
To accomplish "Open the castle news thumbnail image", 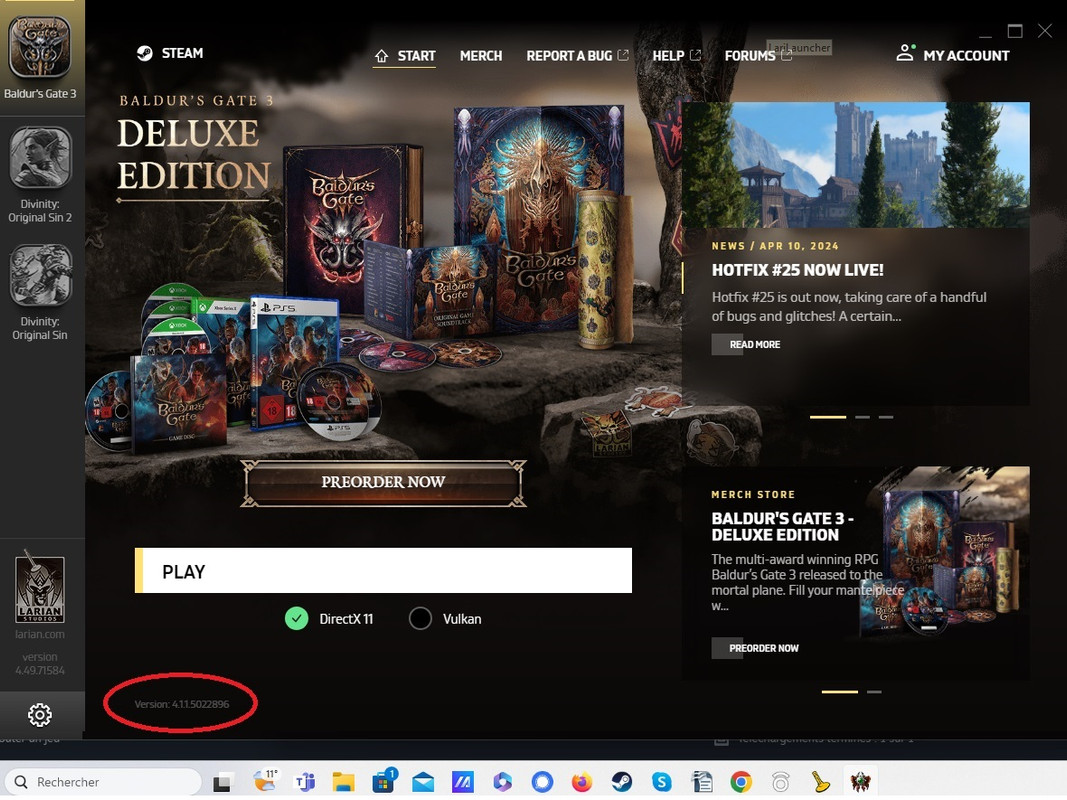I will 856,165.
